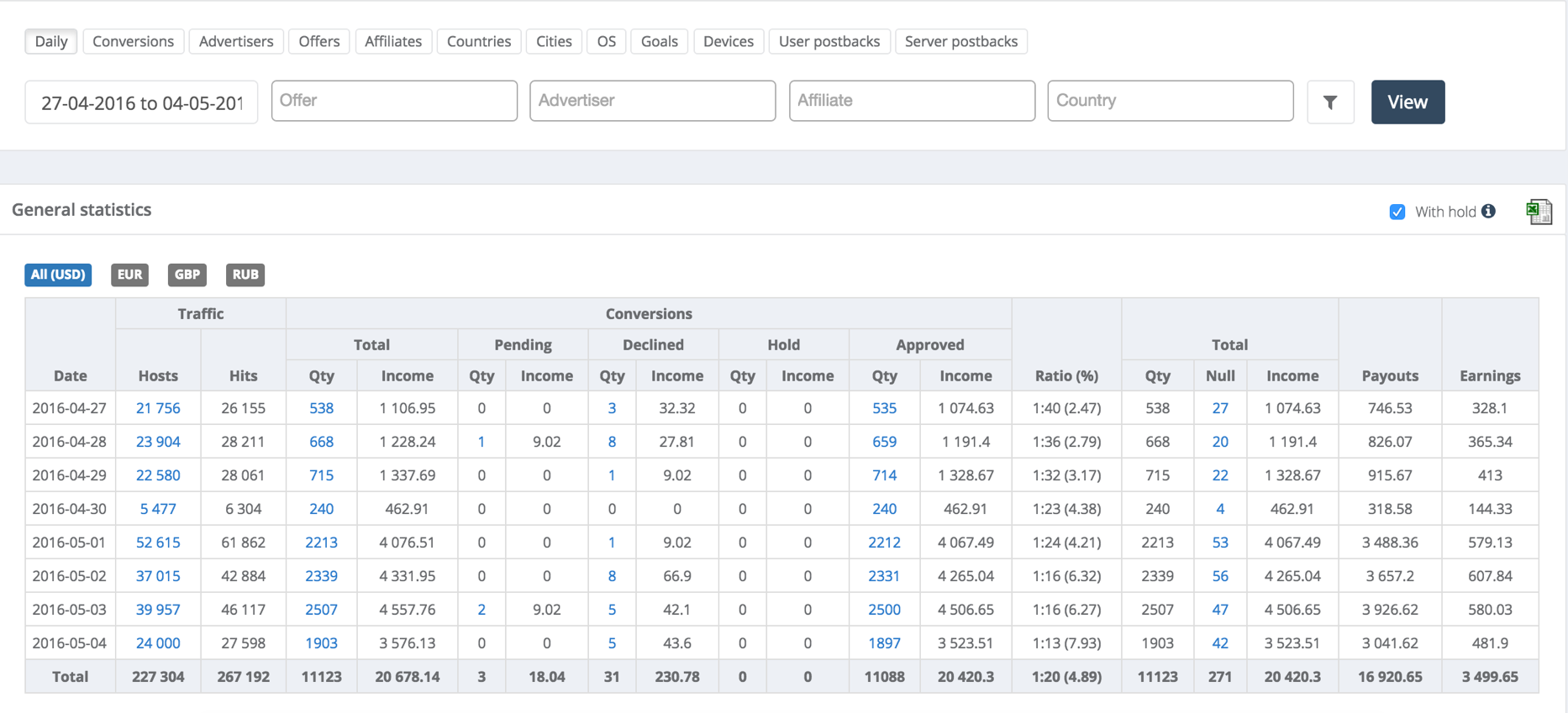Open the Offer filter dropdown
This screenshot has height=713, width=1568.
pyautogui.click(x=394, y=101)
